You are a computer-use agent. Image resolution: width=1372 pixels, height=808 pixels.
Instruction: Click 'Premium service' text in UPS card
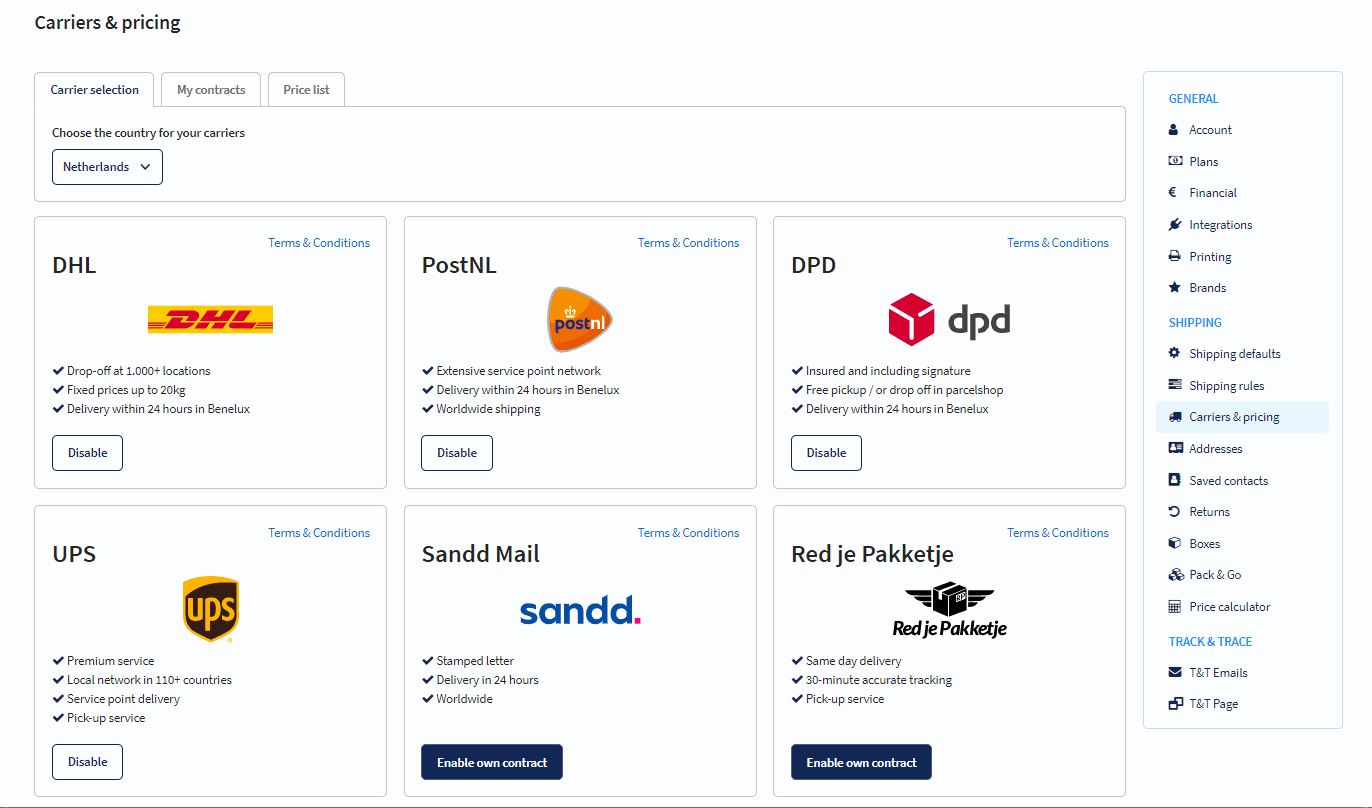pyautogui.click(x=111, y=661)
